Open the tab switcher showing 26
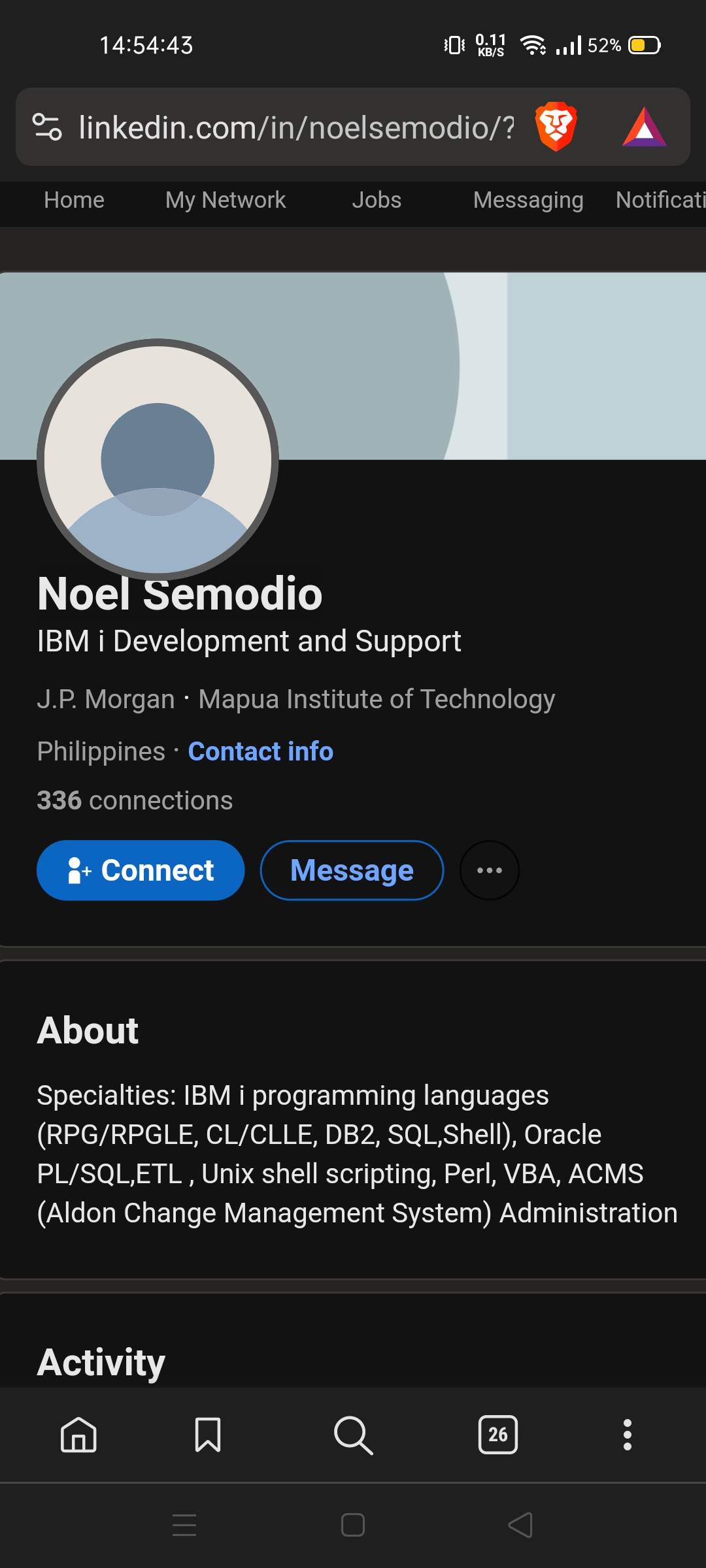706x1568 pixels. [498, 1435]
